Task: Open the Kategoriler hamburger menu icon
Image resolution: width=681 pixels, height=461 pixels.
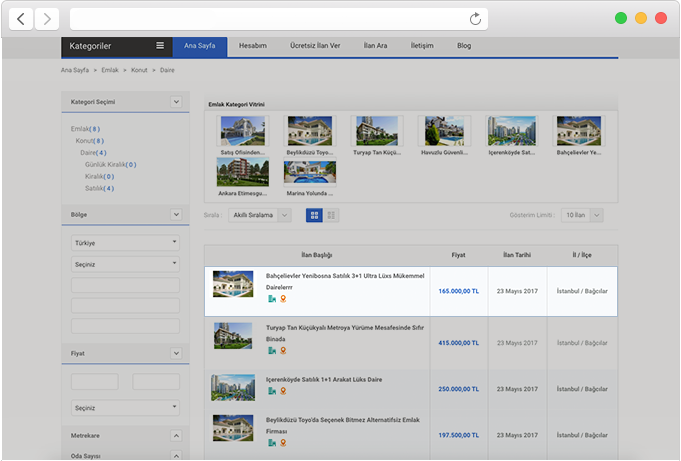Action: coord(160,46)
